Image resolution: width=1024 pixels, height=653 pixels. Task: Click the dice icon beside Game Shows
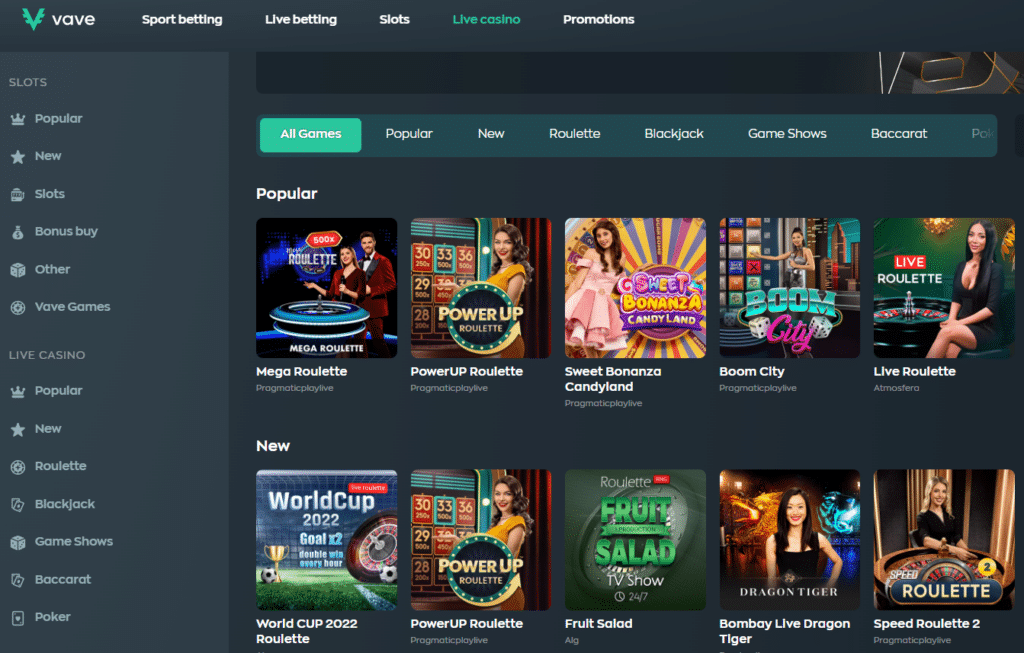[x=18, y=542]
